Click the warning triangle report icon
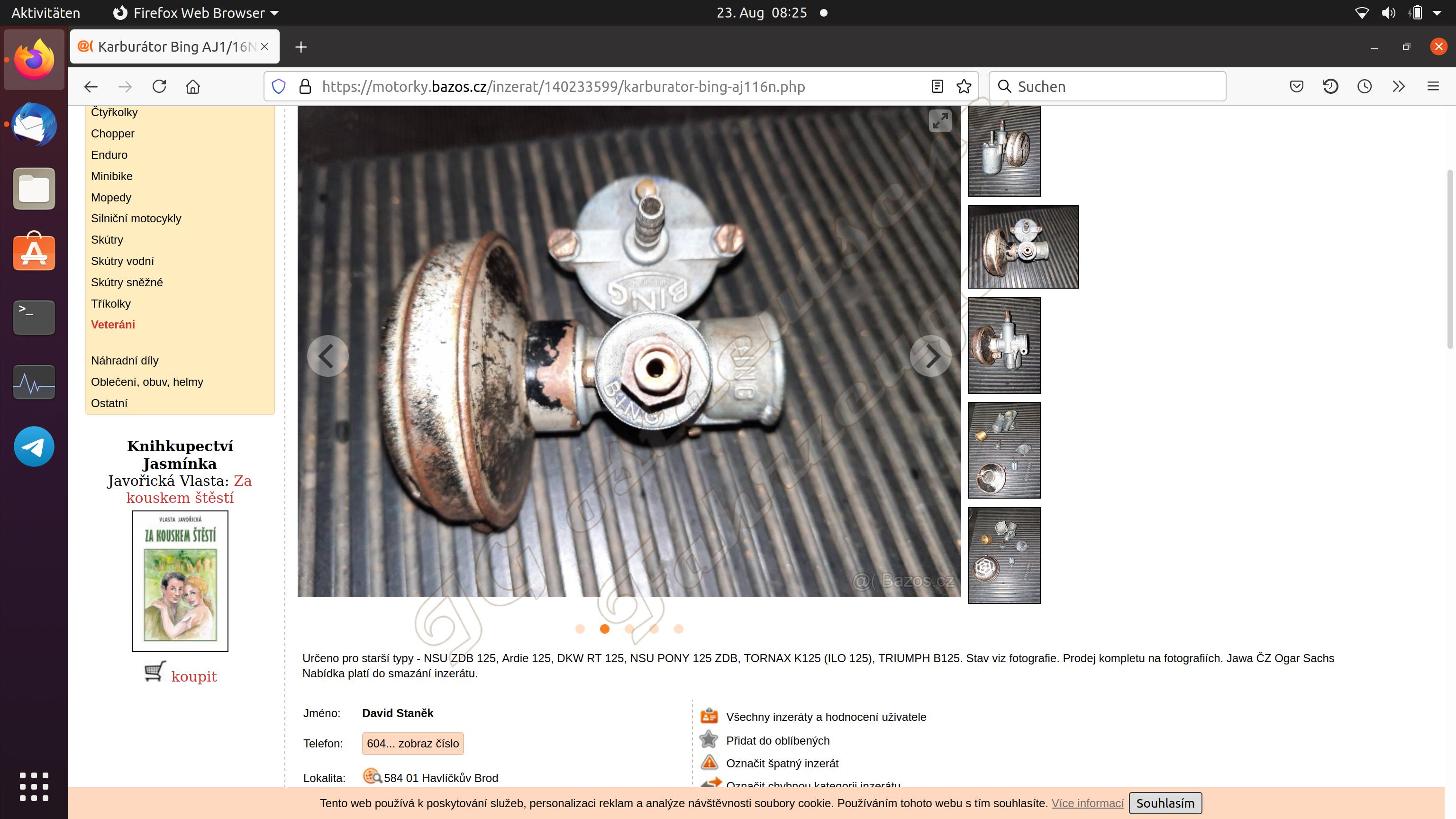The height and width of the screenshot is (819, 1456). [709, 763]
